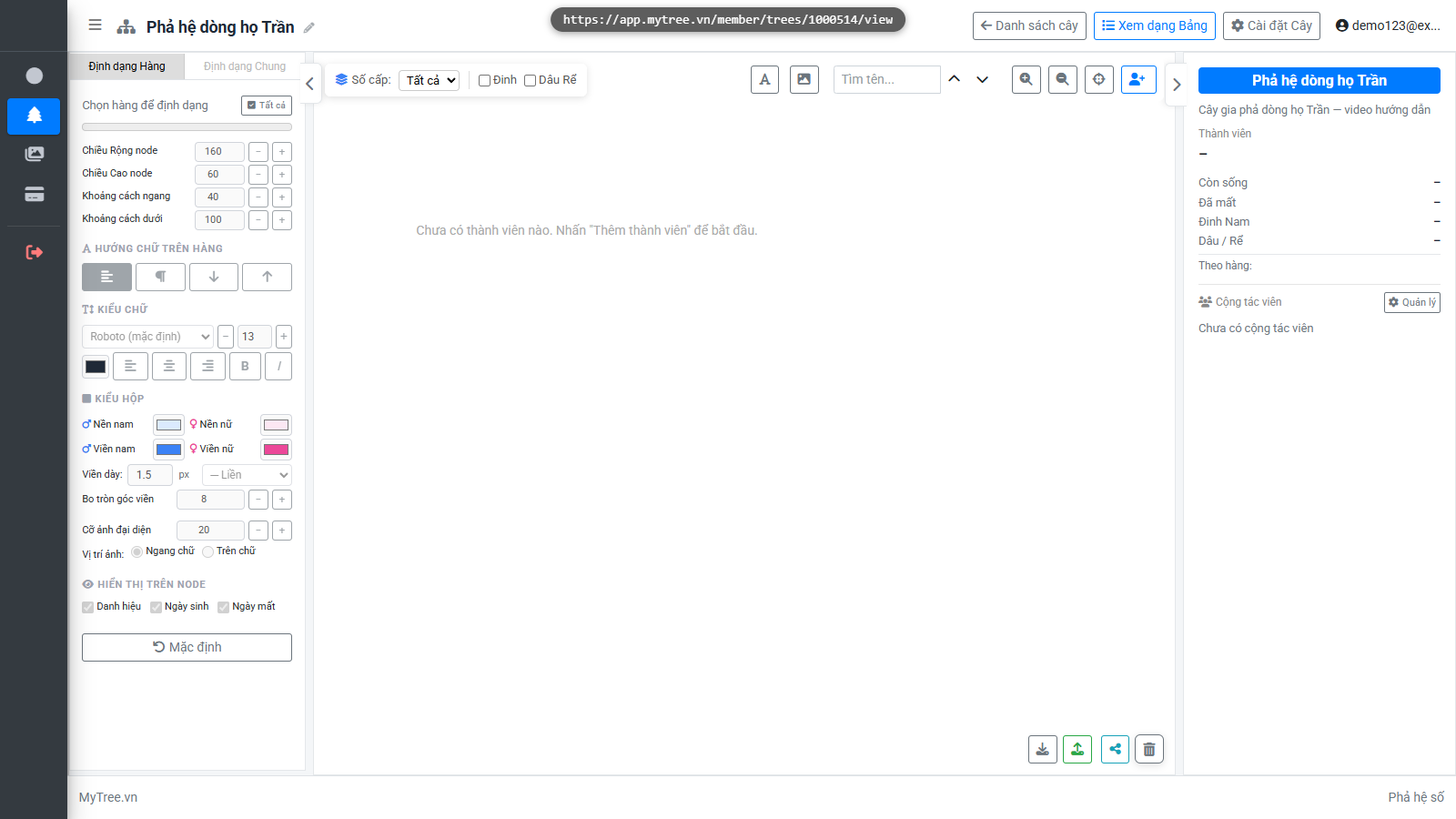Toggle the Danh hiệu display checkbox
The height and width of the screenshot is (819, 1456).
pos(88,607)
